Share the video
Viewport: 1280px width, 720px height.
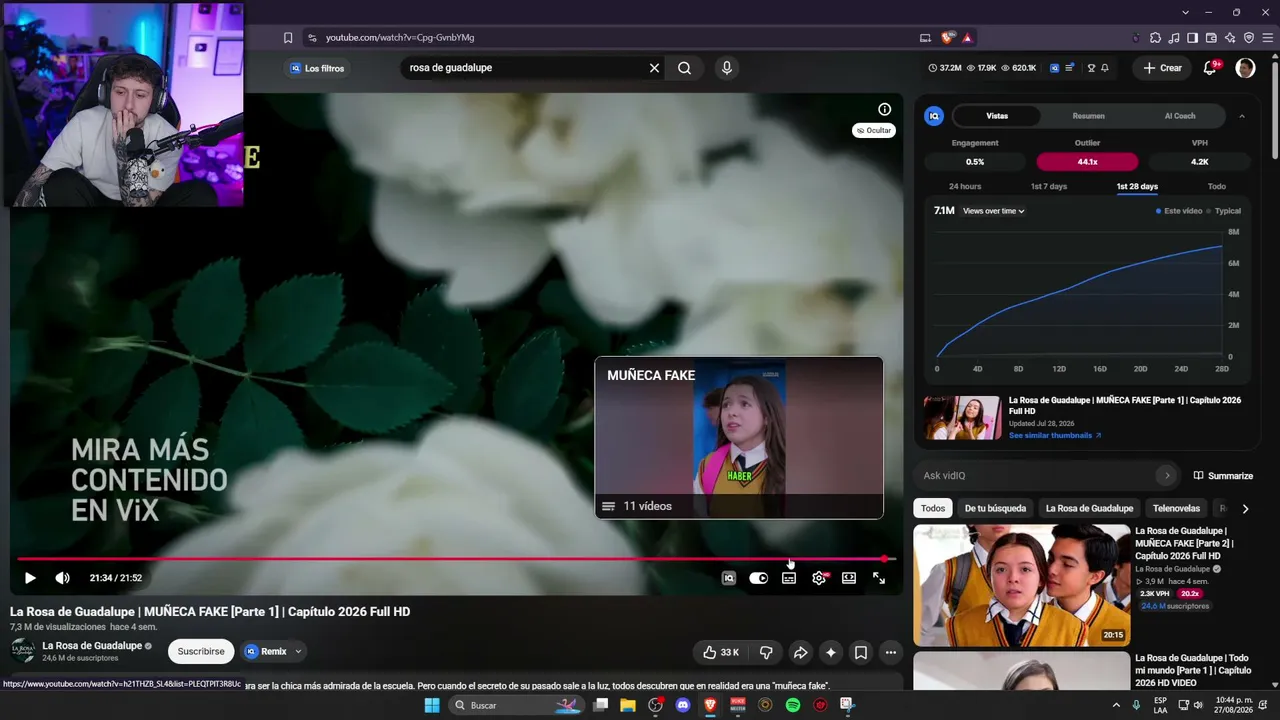(800, 652)
